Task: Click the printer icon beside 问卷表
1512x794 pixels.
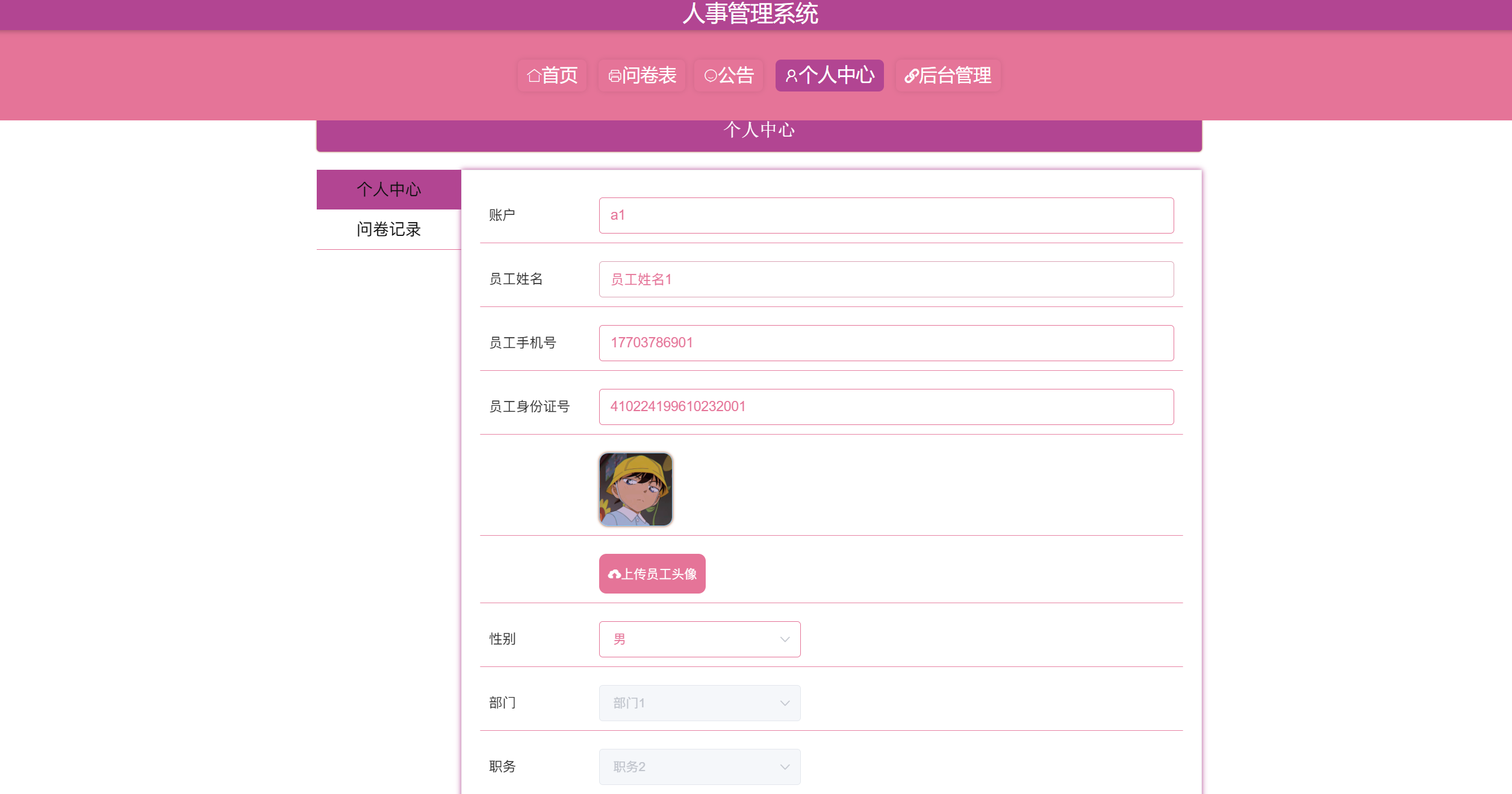Action: click(x=614, y=76)
